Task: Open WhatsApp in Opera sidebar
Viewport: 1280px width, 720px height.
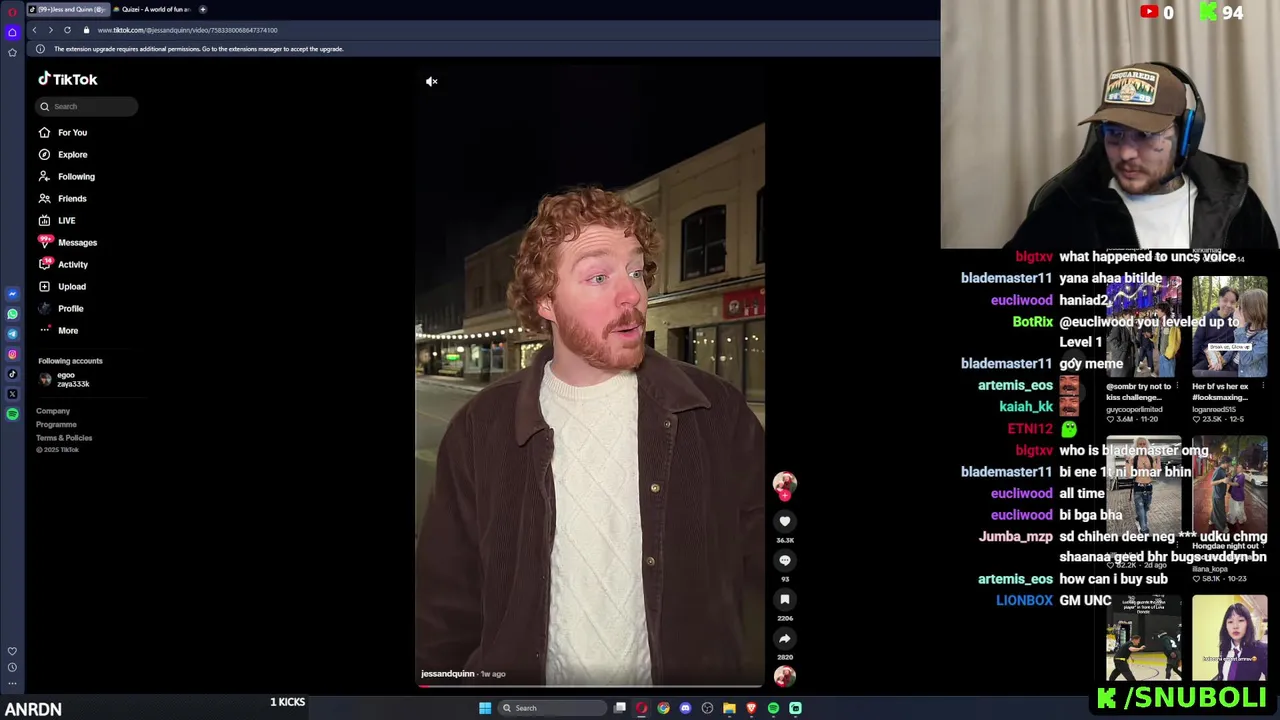Action: [x=12, y=314]
